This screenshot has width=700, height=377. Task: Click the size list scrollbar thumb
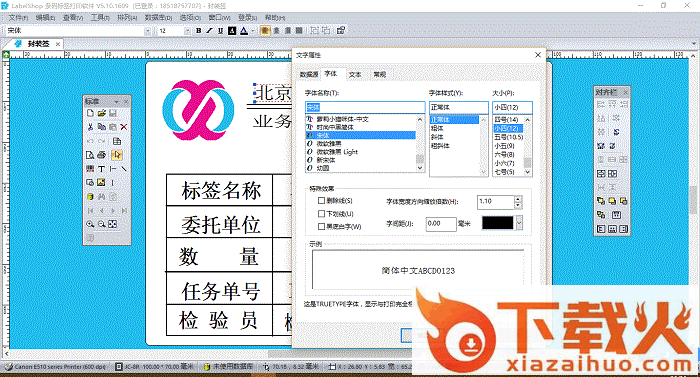coord(527,162)
